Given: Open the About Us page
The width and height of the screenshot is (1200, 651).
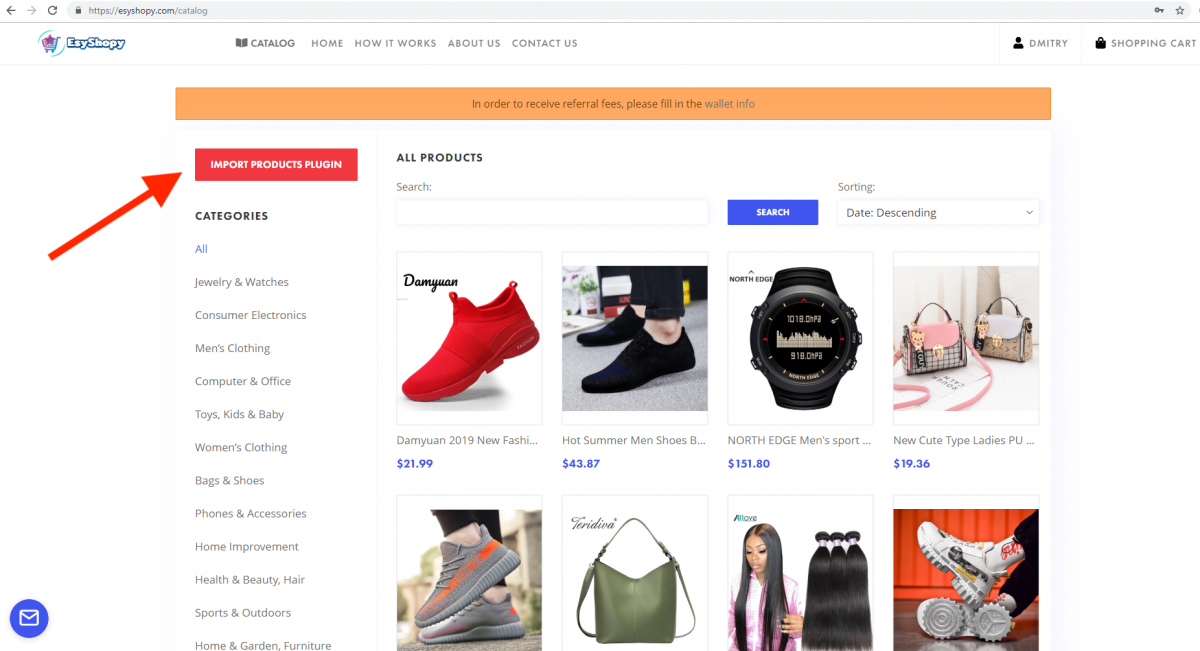Looking at the screenshot, I should click(x=474, y=43).
